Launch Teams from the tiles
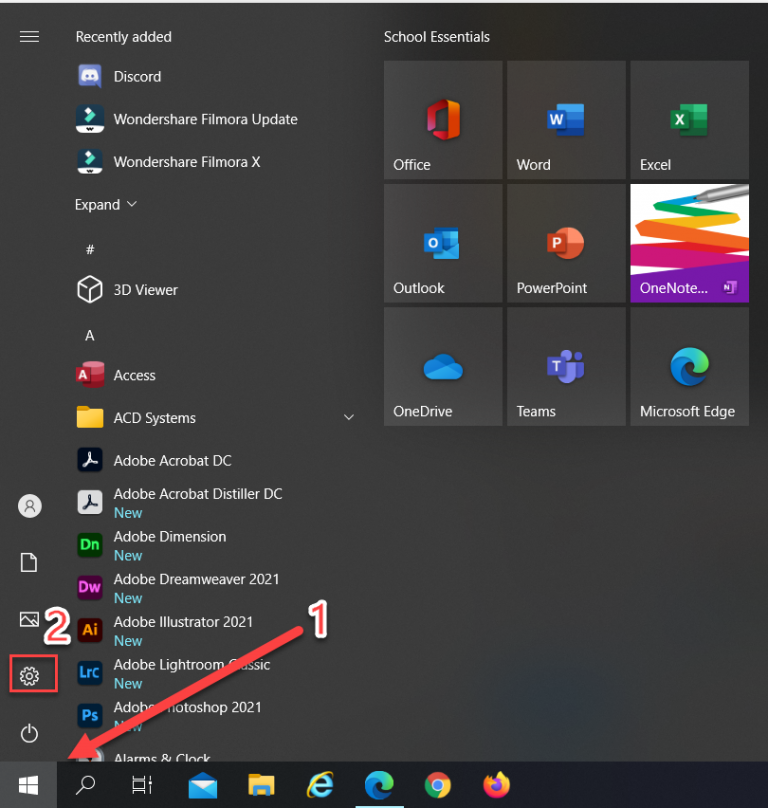The height and width of the screenshot is (808, 768). point(566,366)
